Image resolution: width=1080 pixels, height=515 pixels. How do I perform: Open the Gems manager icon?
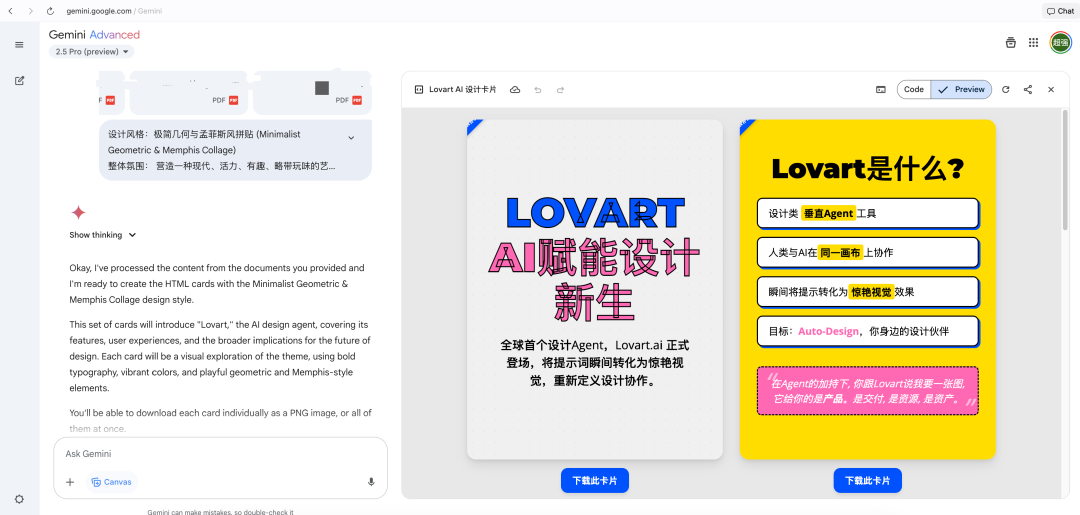[1010, 43]
